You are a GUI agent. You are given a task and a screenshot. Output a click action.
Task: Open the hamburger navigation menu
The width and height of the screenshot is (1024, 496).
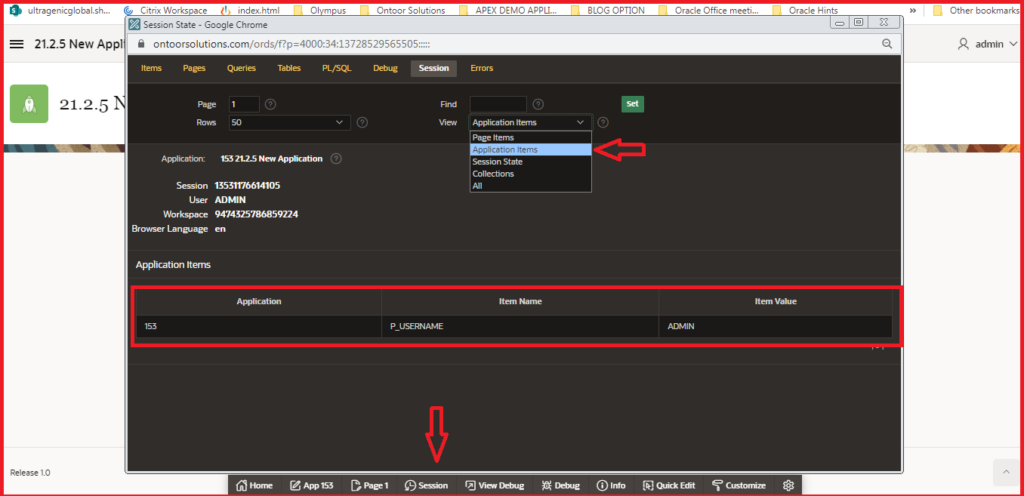coord(16,44)
